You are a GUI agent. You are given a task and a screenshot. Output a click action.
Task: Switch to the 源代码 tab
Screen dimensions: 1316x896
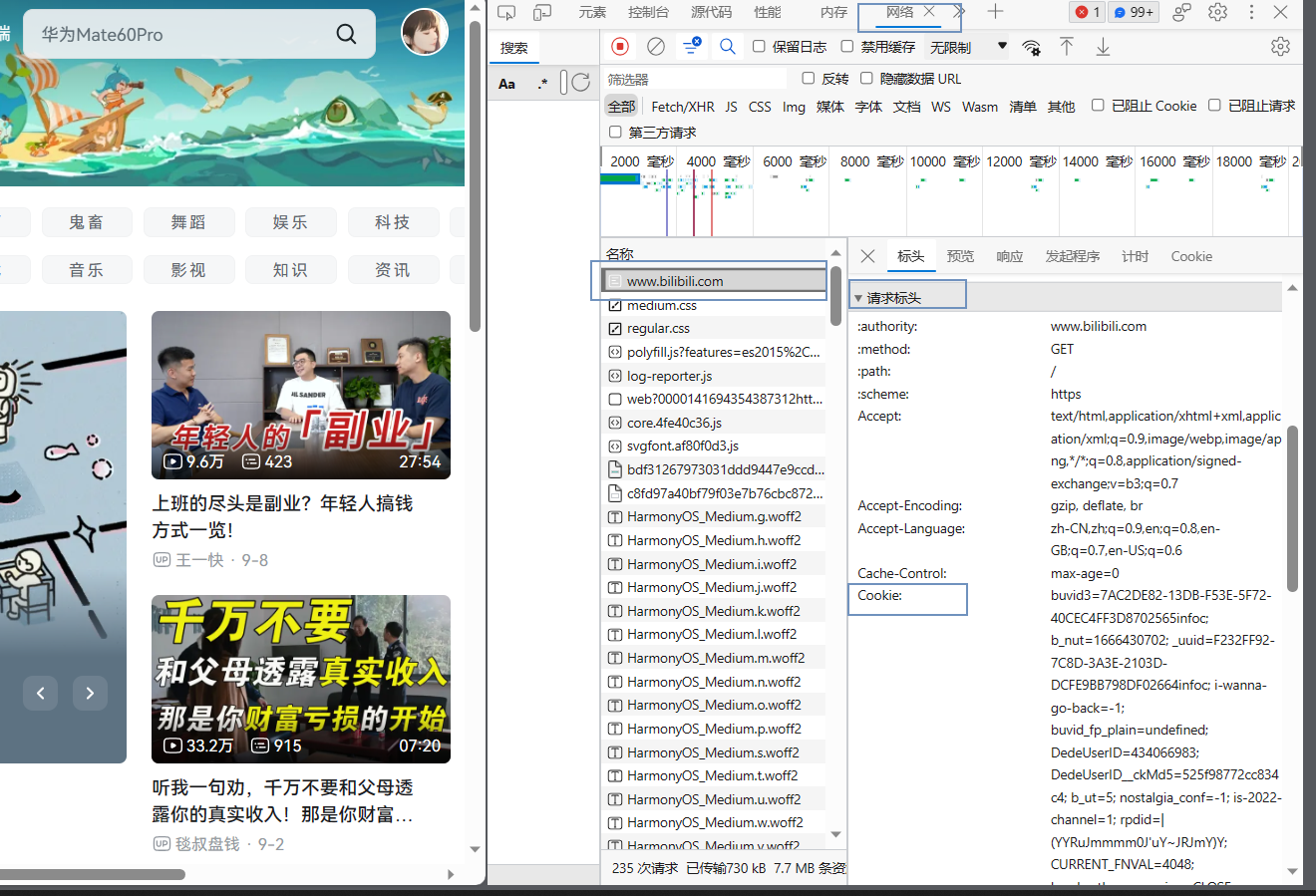(x=711, y=12)
